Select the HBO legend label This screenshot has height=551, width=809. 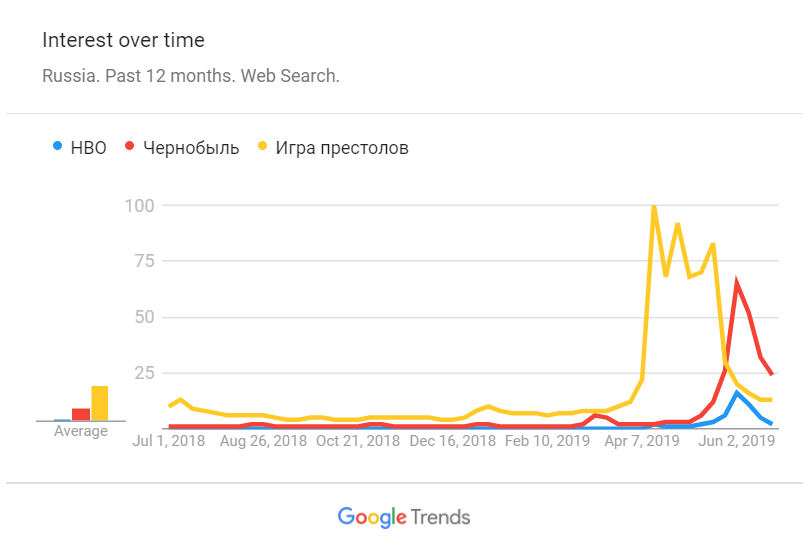88,148
